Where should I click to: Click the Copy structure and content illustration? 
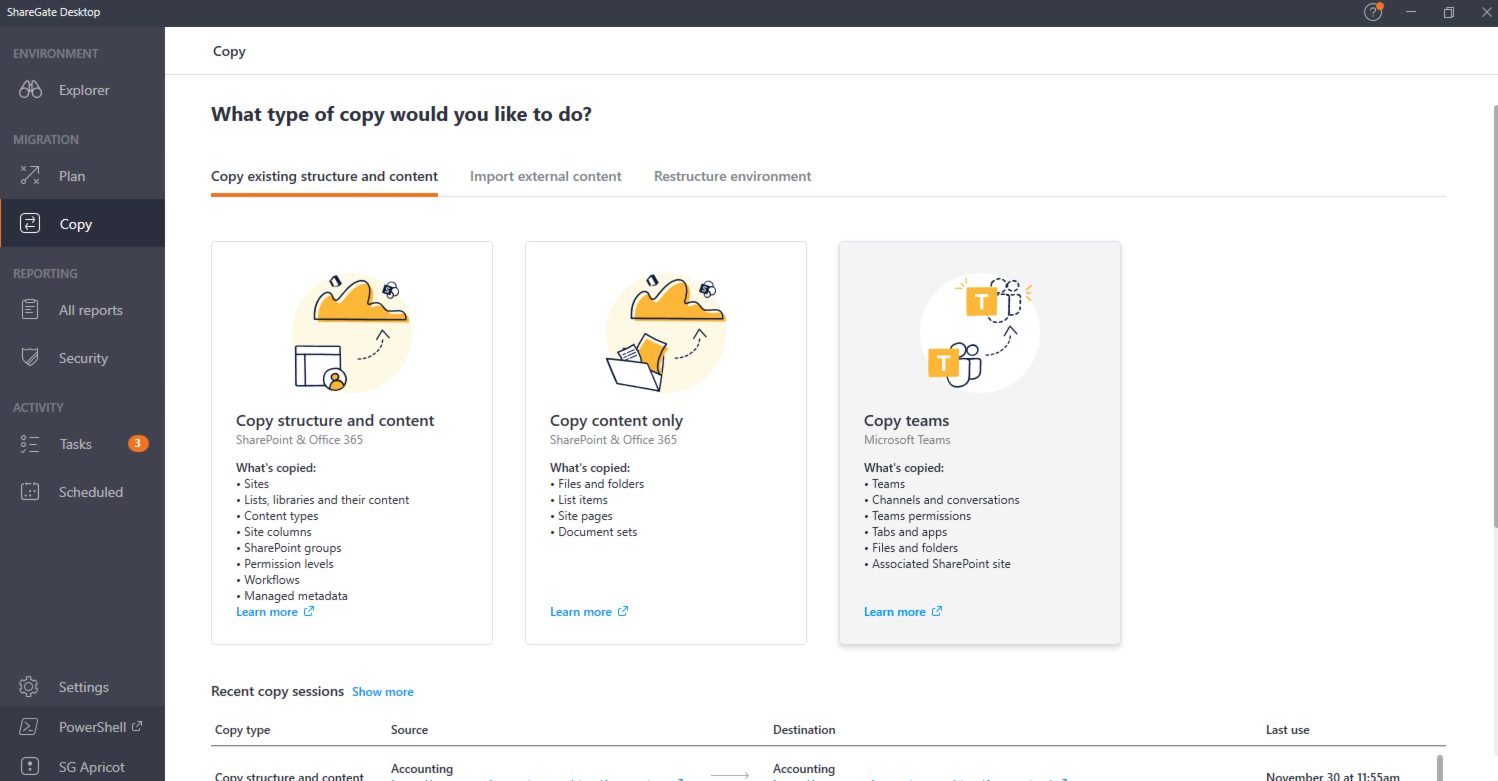352,333
